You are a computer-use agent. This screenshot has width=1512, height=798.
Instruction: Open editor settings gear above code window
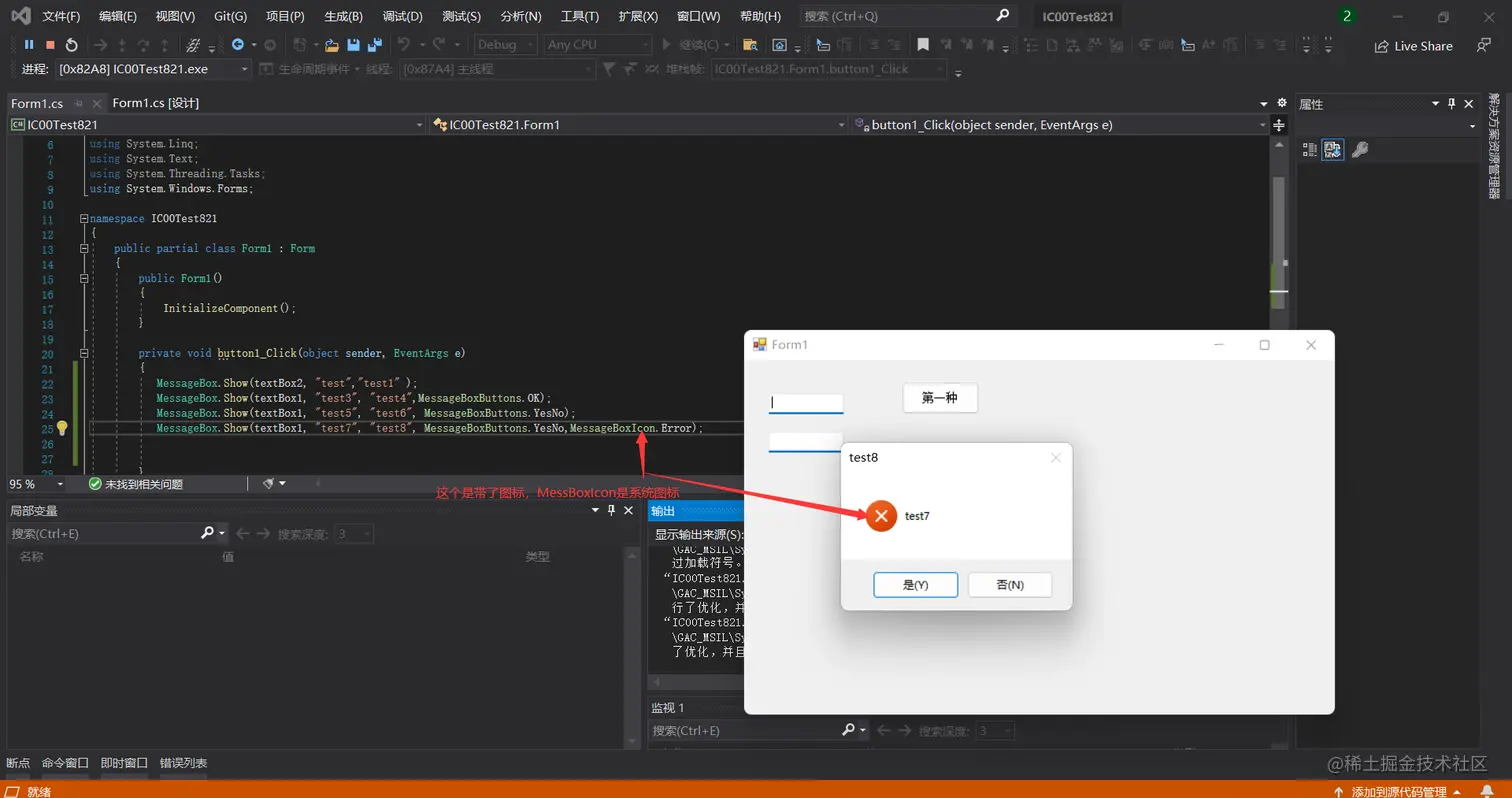[x=1282, y=103]
